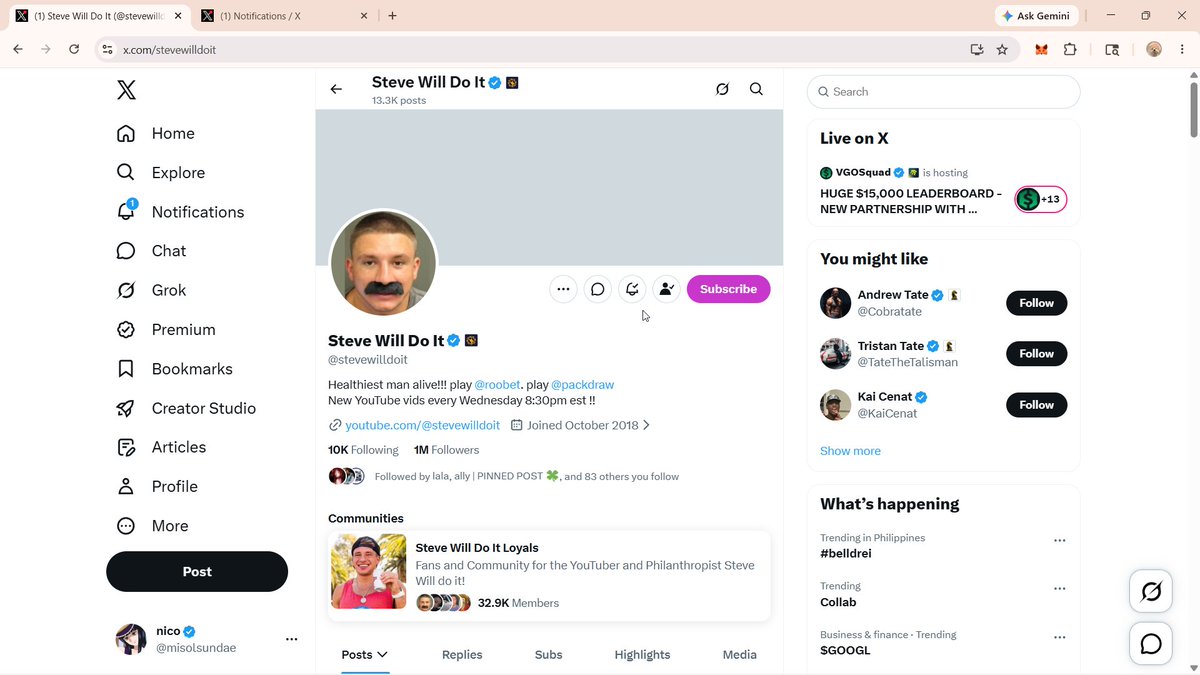Switch to Replies tab
The image size is (1200, 675).
[462, 655]
